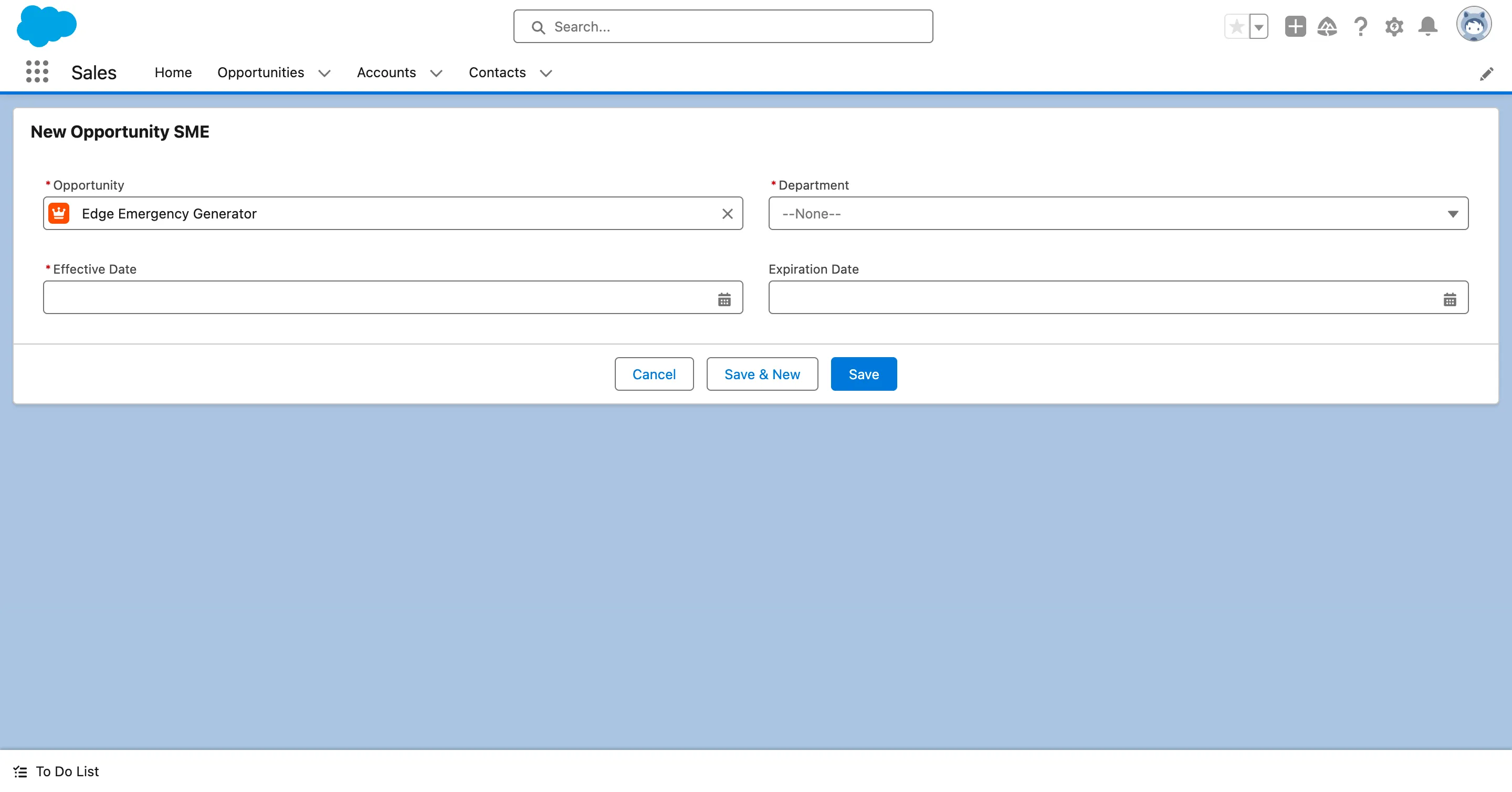
Task: Open the Setup gear icon
Action: [1394, 26]
